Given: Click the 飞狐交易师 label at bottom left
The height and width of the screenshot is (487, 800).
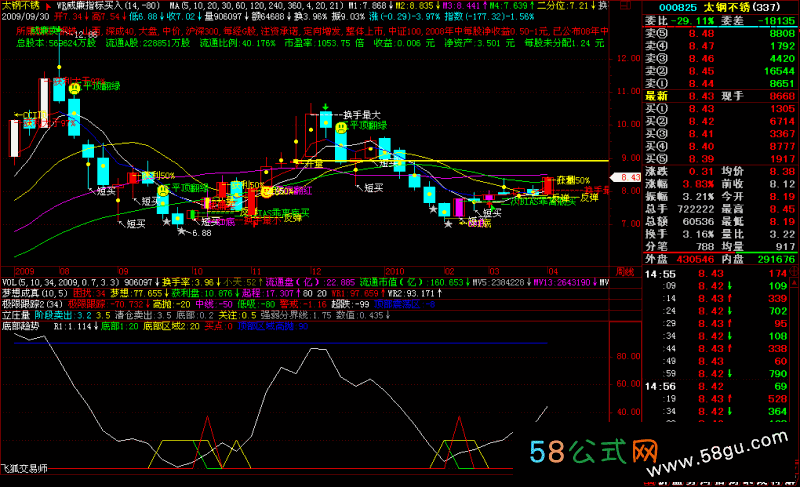Looking at the screenshot, I should click(x=24, y=468).
